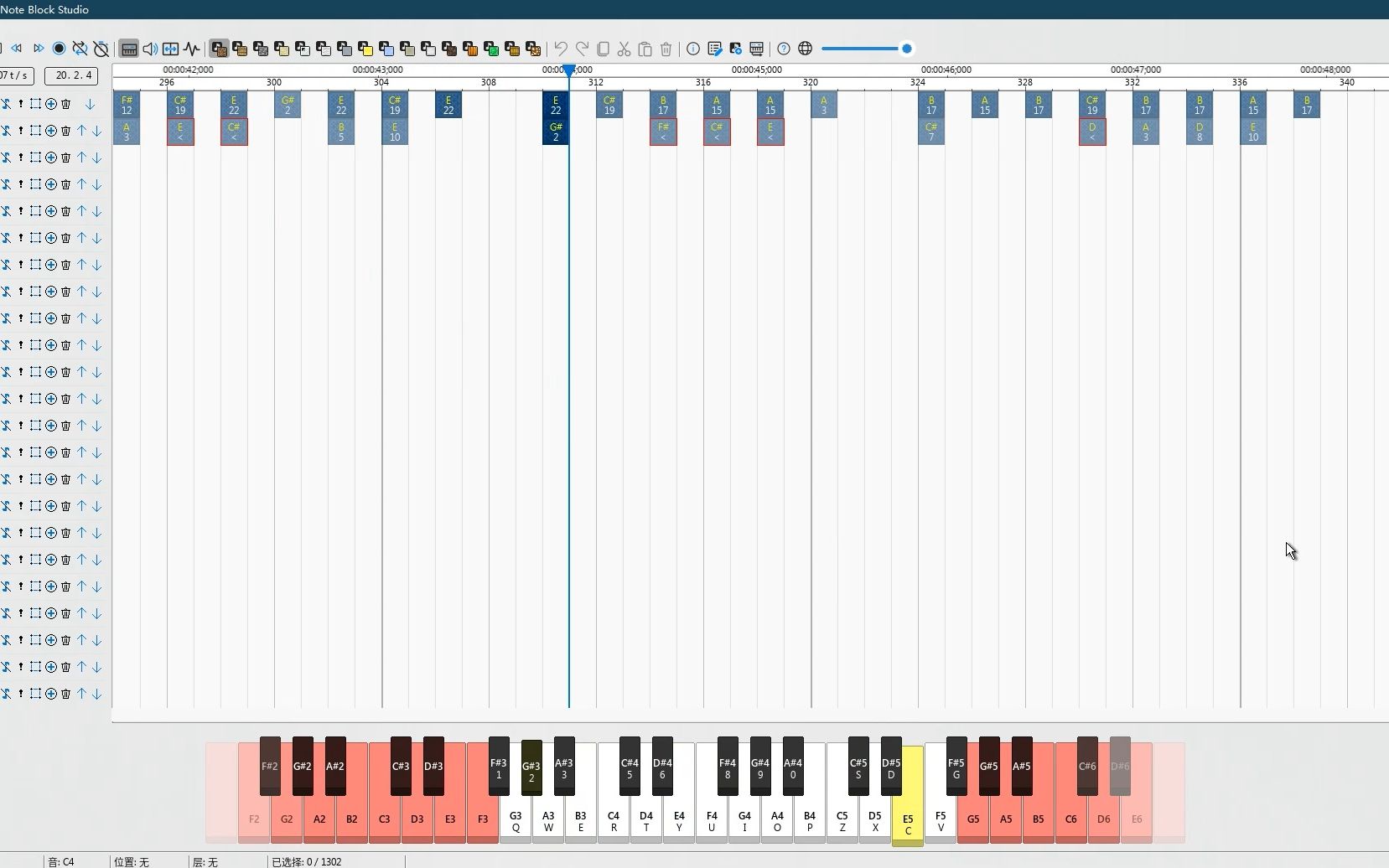Screen dimensions: 1389x868
Task: Move the top layer down with its arrow
Action: click(90, 104)
